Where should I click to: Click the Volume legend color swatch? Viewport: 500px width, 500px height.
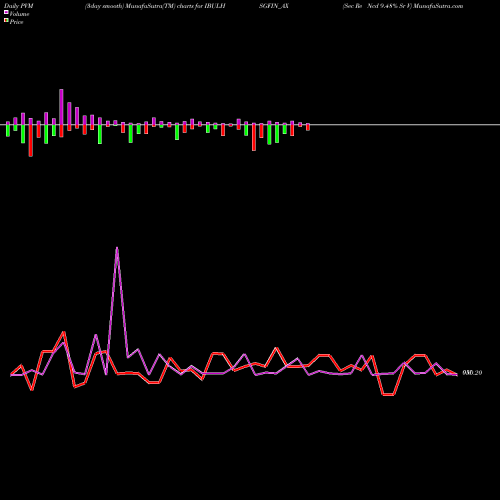click(6, 13)
